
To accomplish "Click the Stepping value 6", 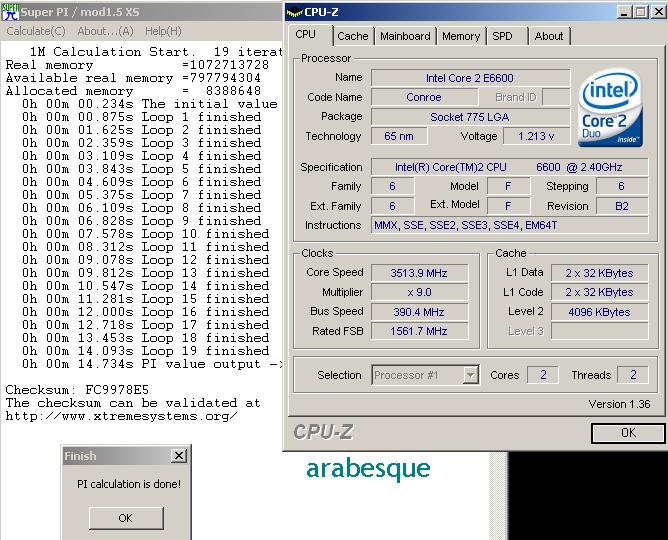I will pos(622,186).
